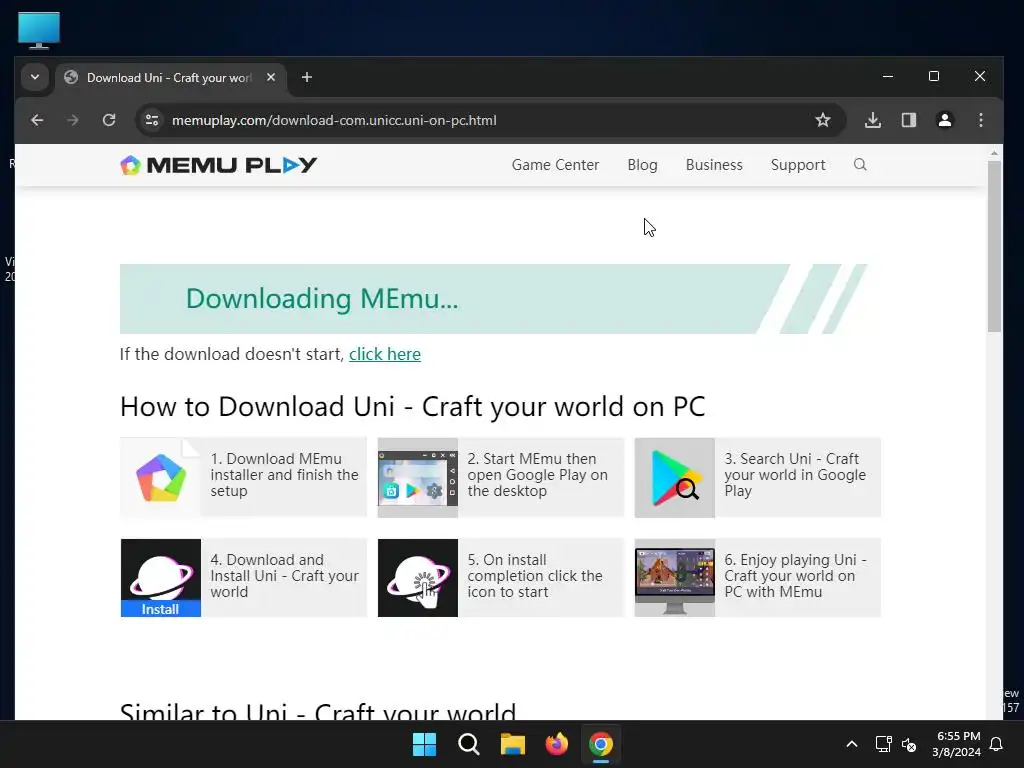The height and width of the screenshot is (768, 1024).
Task: Click the MEmu Play logo
Action: click(x=219, y=165)
